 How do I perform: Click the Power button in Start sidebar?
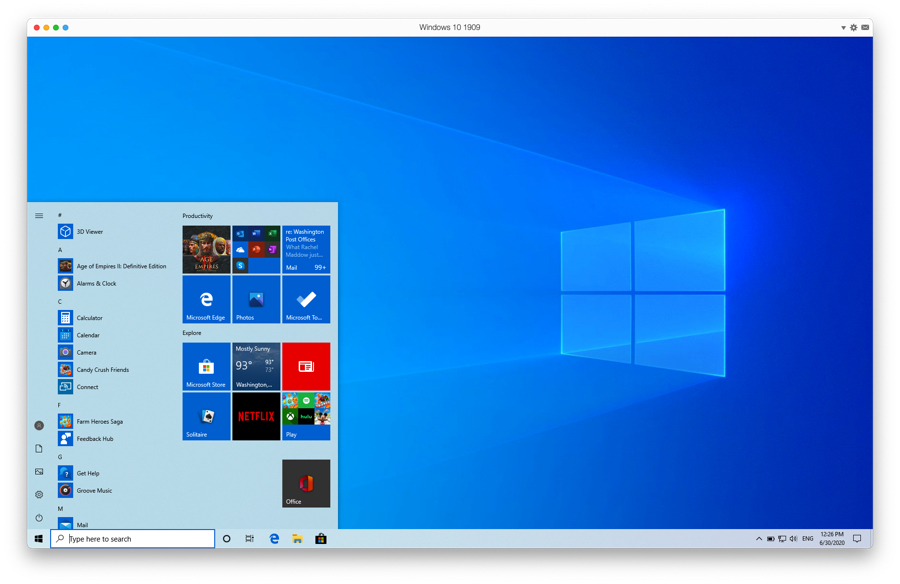39,517
